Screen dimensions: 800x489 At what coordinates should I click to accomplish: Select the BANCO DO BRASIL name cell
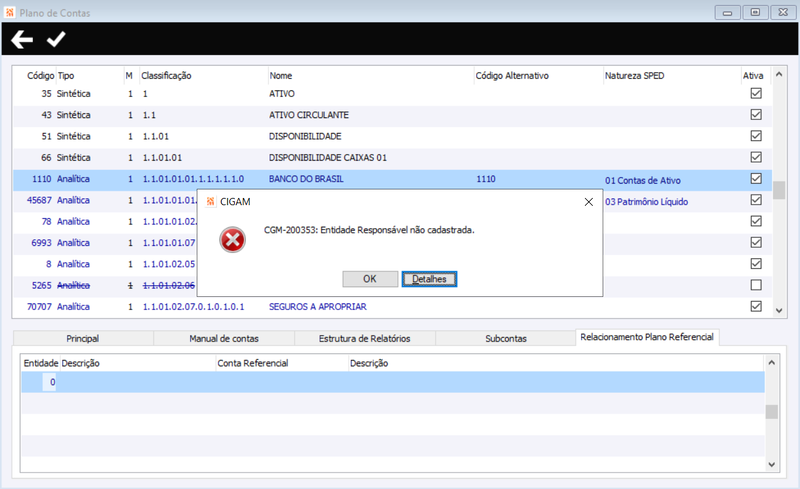pyautogui.click(x=306, y=179)
